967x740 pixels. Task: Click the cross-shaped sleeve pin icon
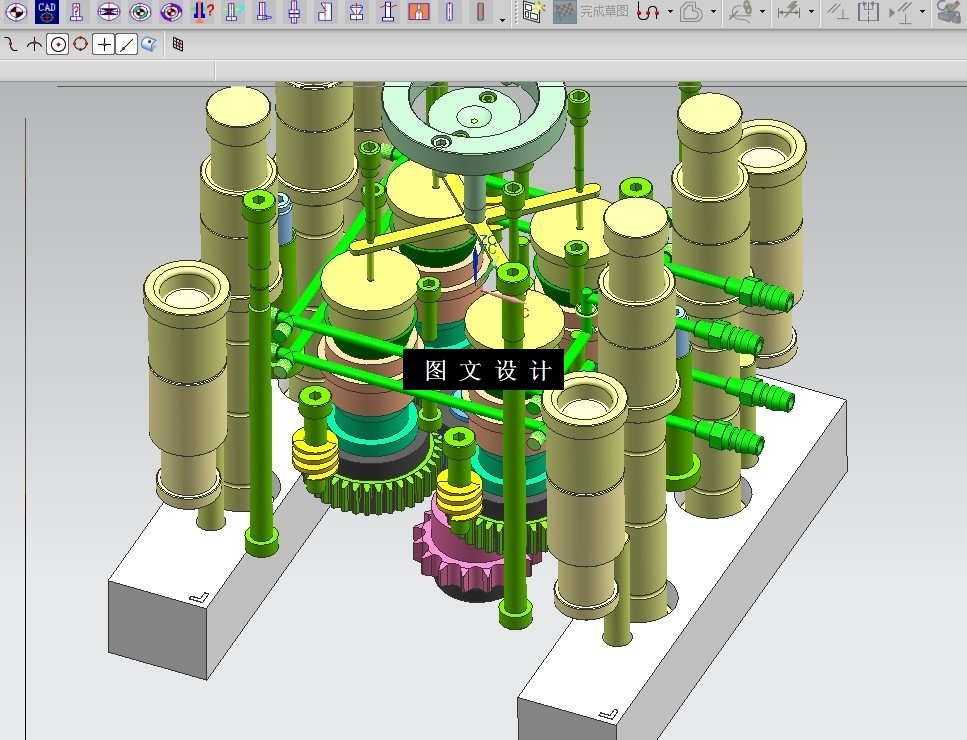coord(295,12)
